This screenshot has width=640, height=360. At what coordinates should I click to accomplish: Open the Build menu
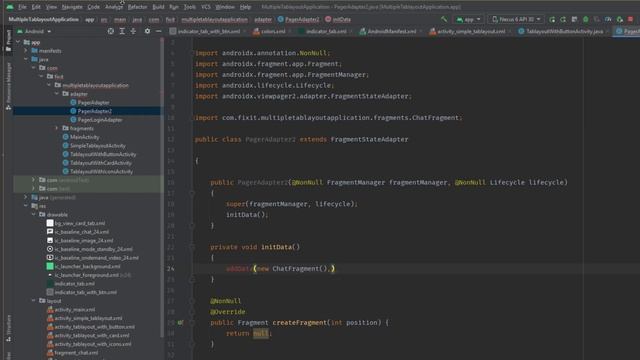point(158,7)
